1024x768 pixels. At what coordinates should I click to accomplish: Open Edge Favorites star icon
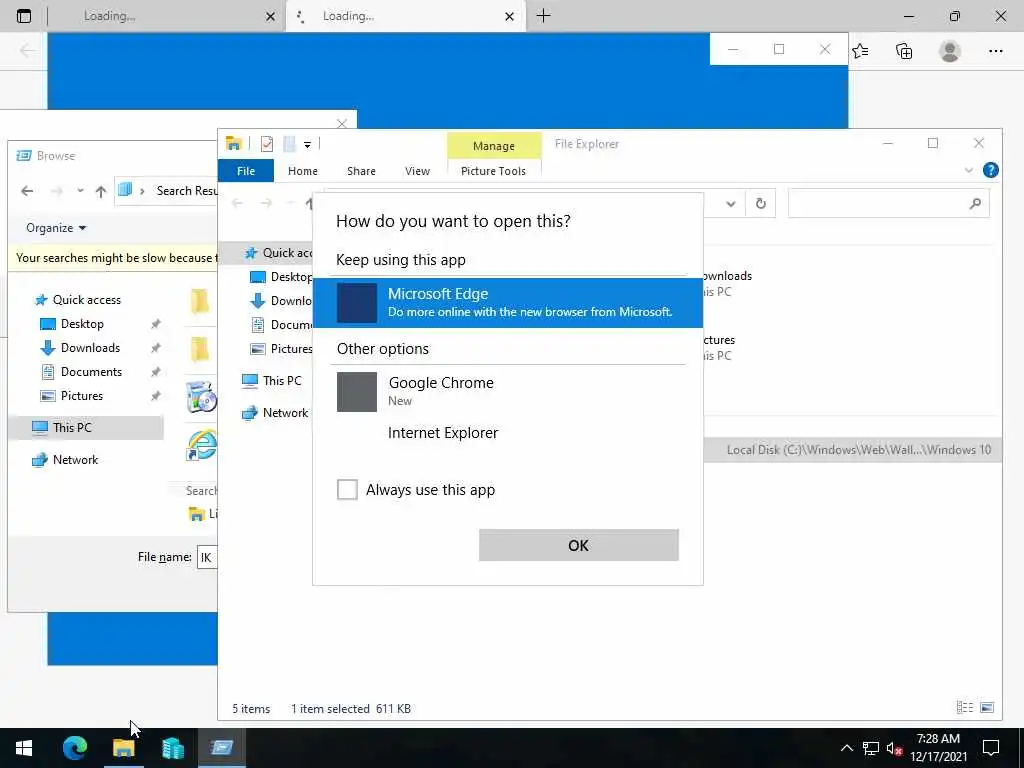point(861,51)
